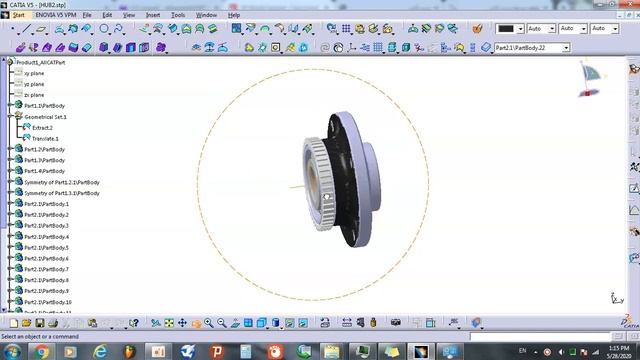Open the File menu

[x=87, y=15]
